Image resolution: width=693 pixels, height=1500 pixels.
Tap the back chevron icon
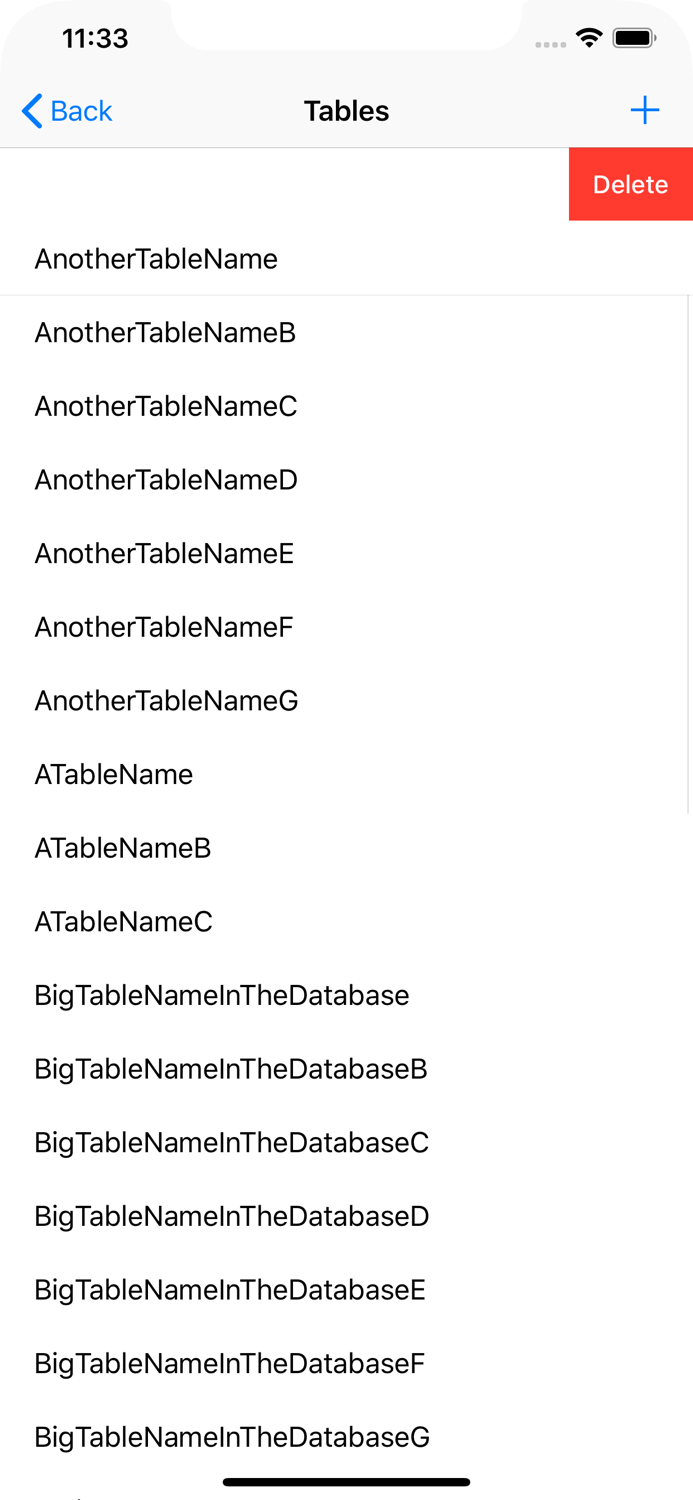pyautogui.click(x=30, y=111)
